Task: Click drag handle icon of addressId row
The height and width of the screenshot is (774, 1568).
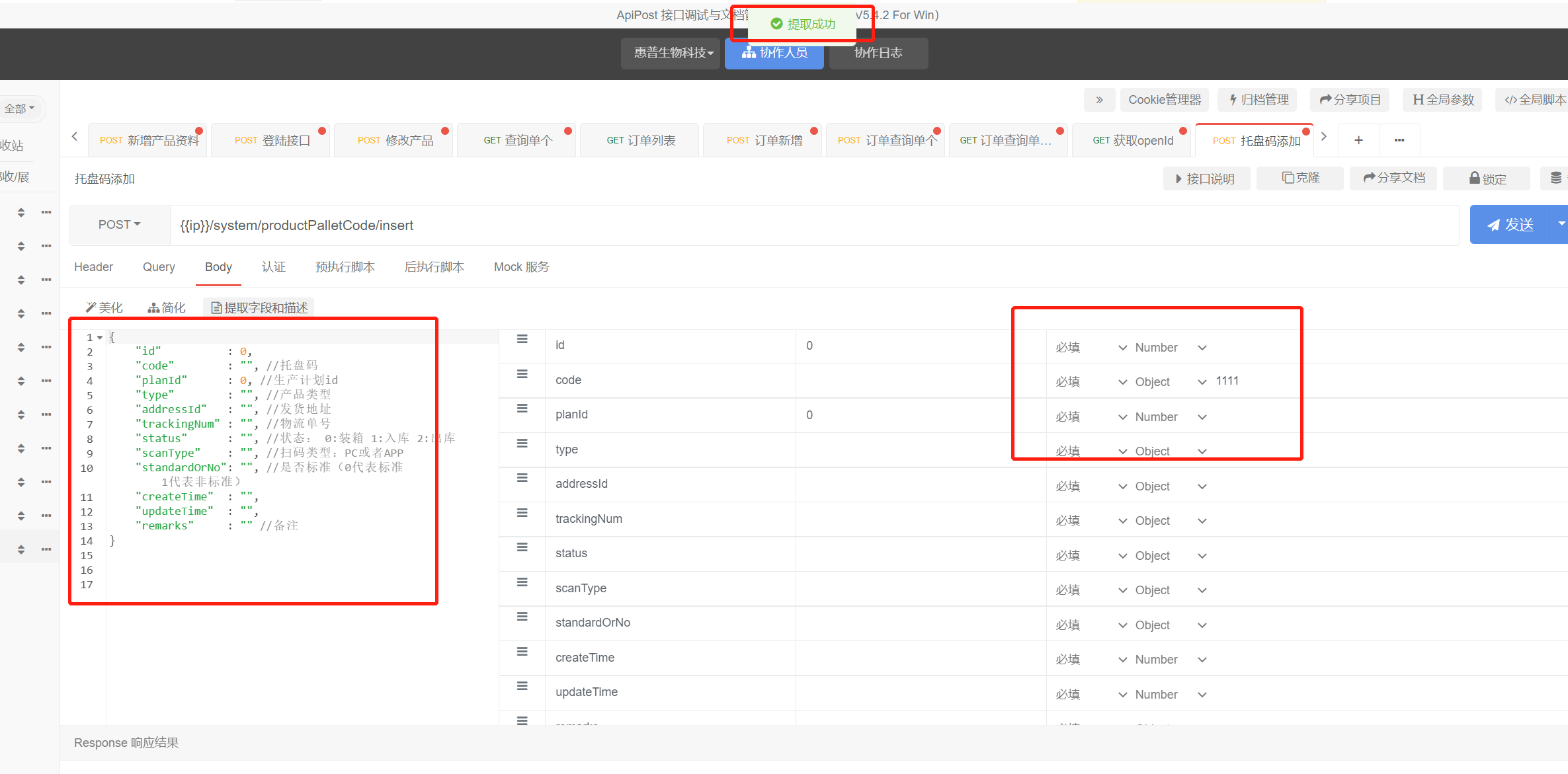Action: click(x=522, y=478)
